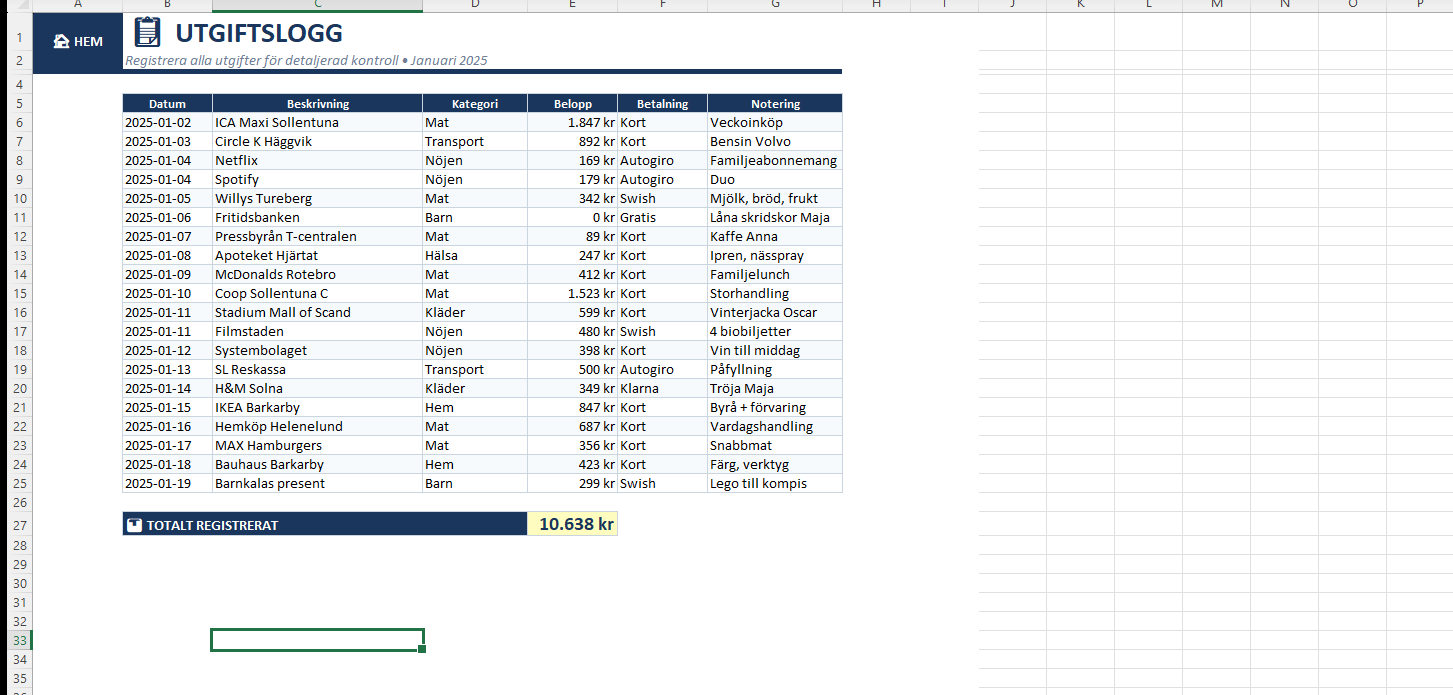
Task: Select the UTGIFTSLOGG title text
Action: 258,33
